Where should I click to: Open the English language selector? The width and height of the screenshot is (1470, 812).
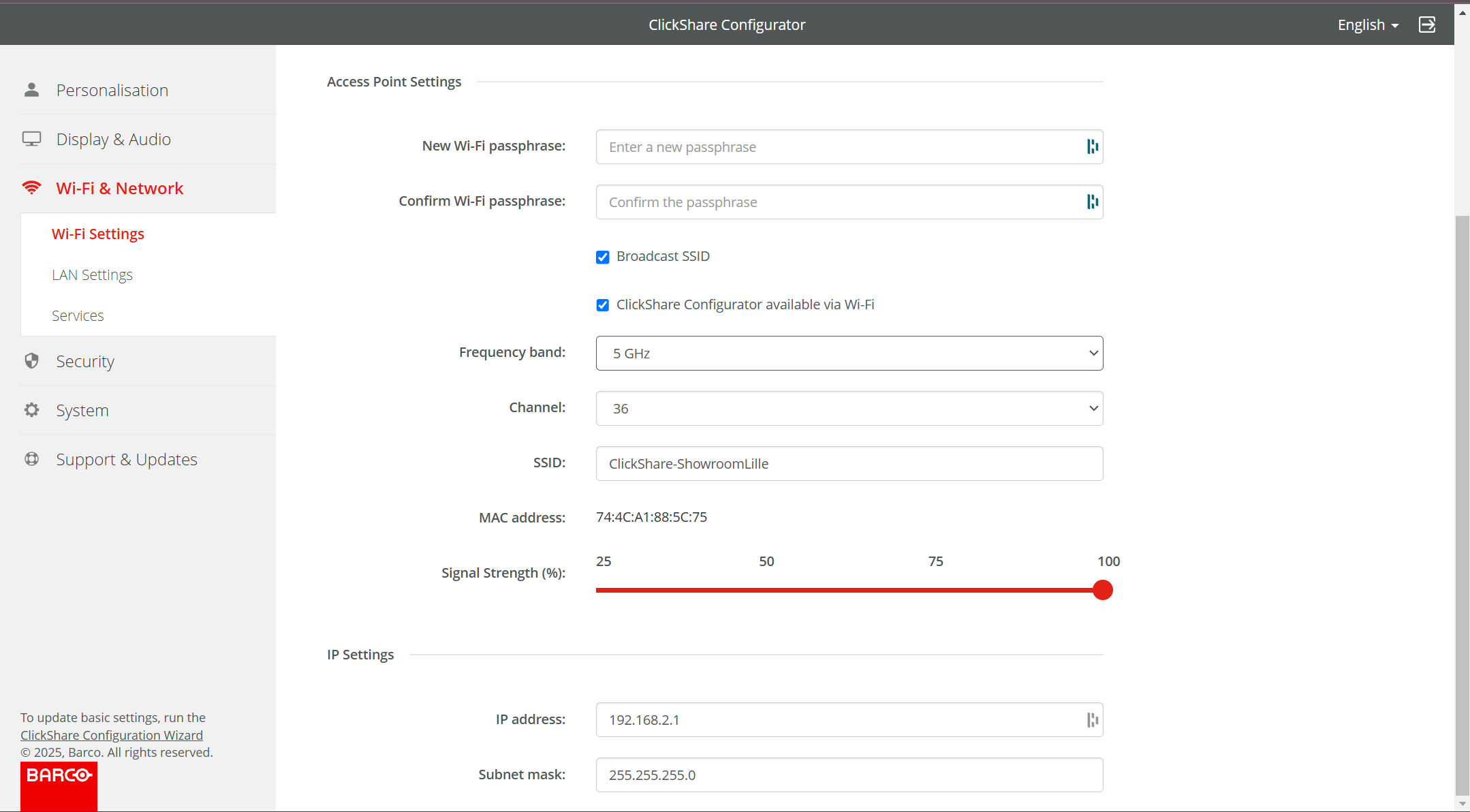[1367, 25]
